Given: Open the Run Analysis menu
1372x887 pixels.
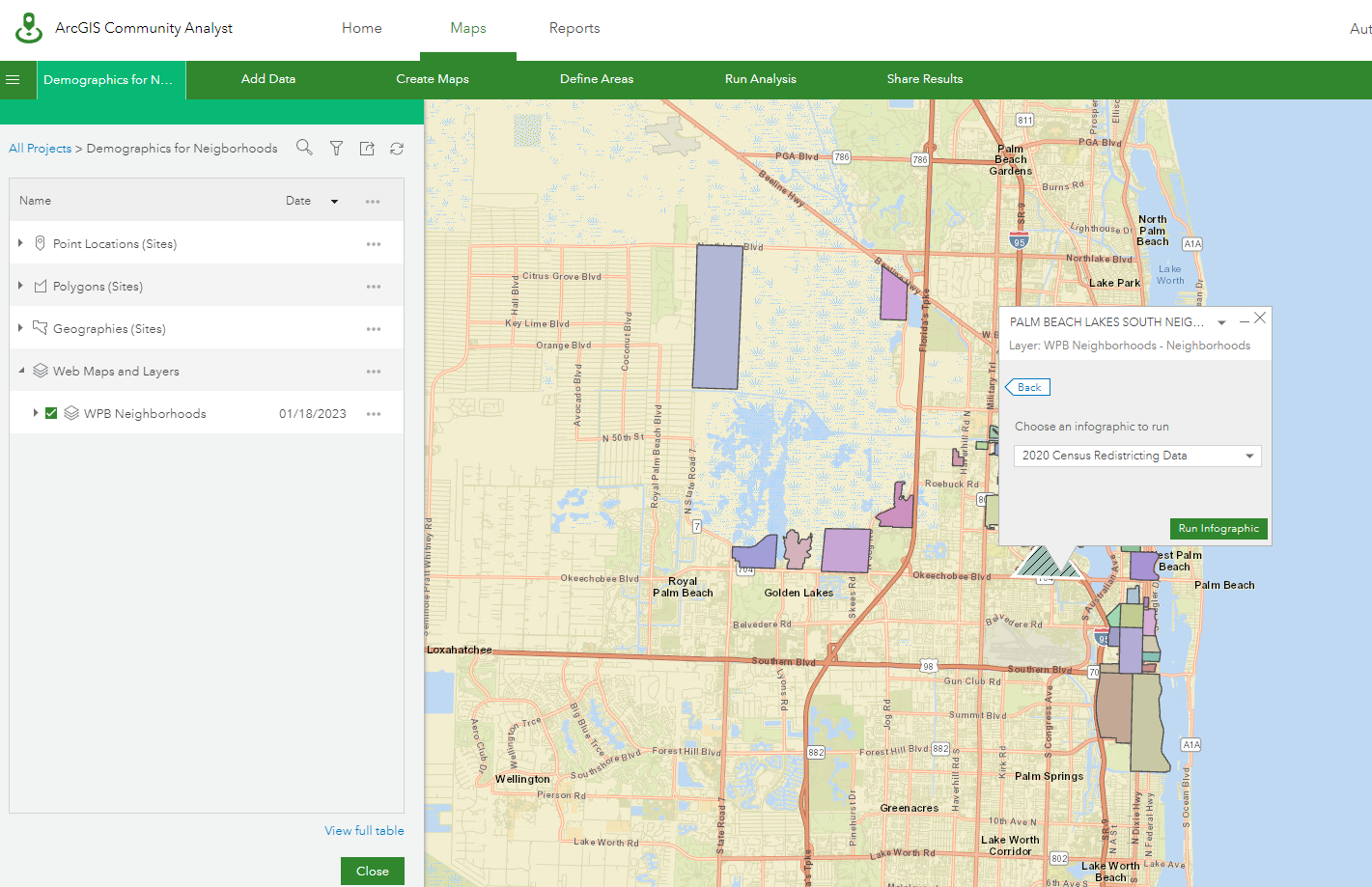Looking at the screenshot, I should [x=760, y=79].
